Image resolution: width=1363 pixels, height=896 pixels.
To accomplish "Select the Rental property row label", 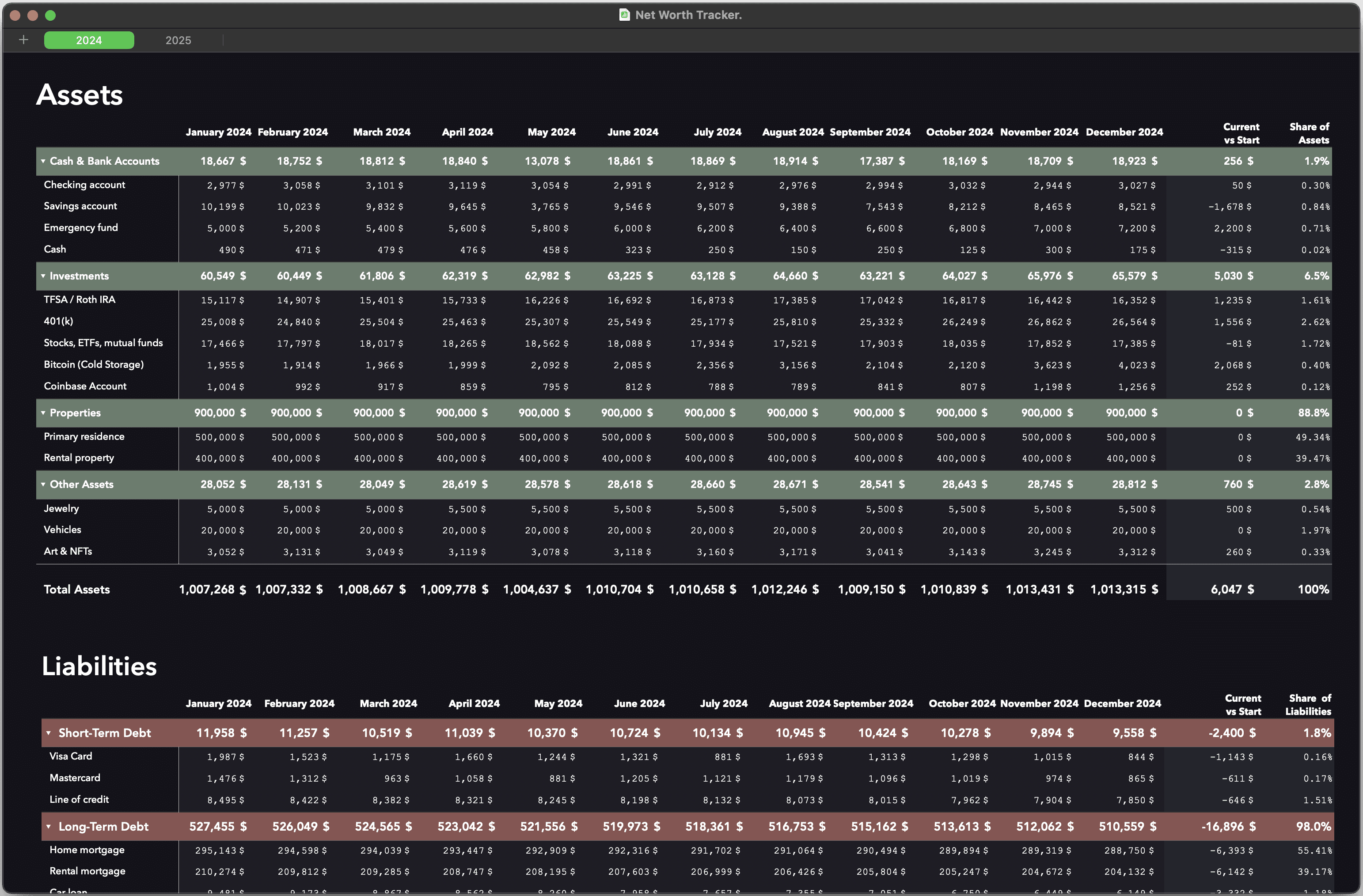I will click(x=79, y=458).
